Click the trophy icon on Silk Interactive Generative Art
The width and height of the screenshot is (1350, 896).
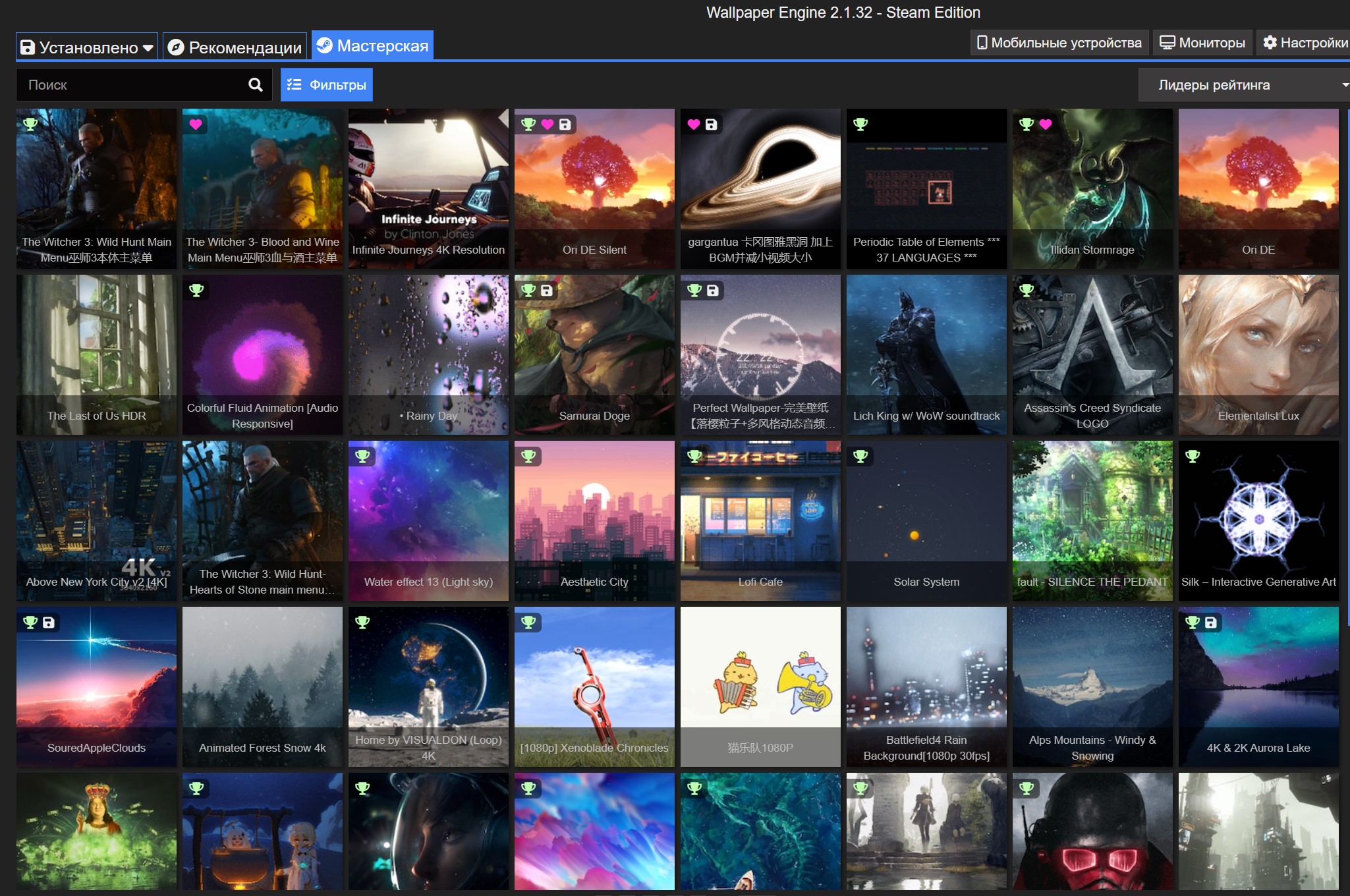click(1193, 457)
